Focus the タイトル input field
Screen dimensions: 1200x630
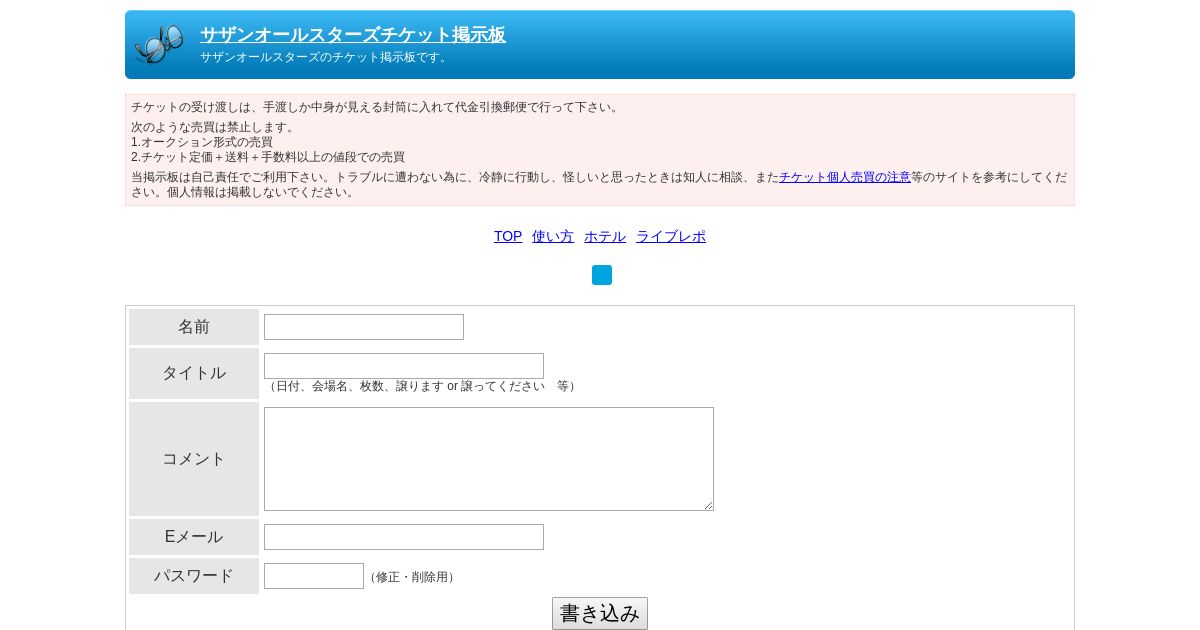[404, 366]
